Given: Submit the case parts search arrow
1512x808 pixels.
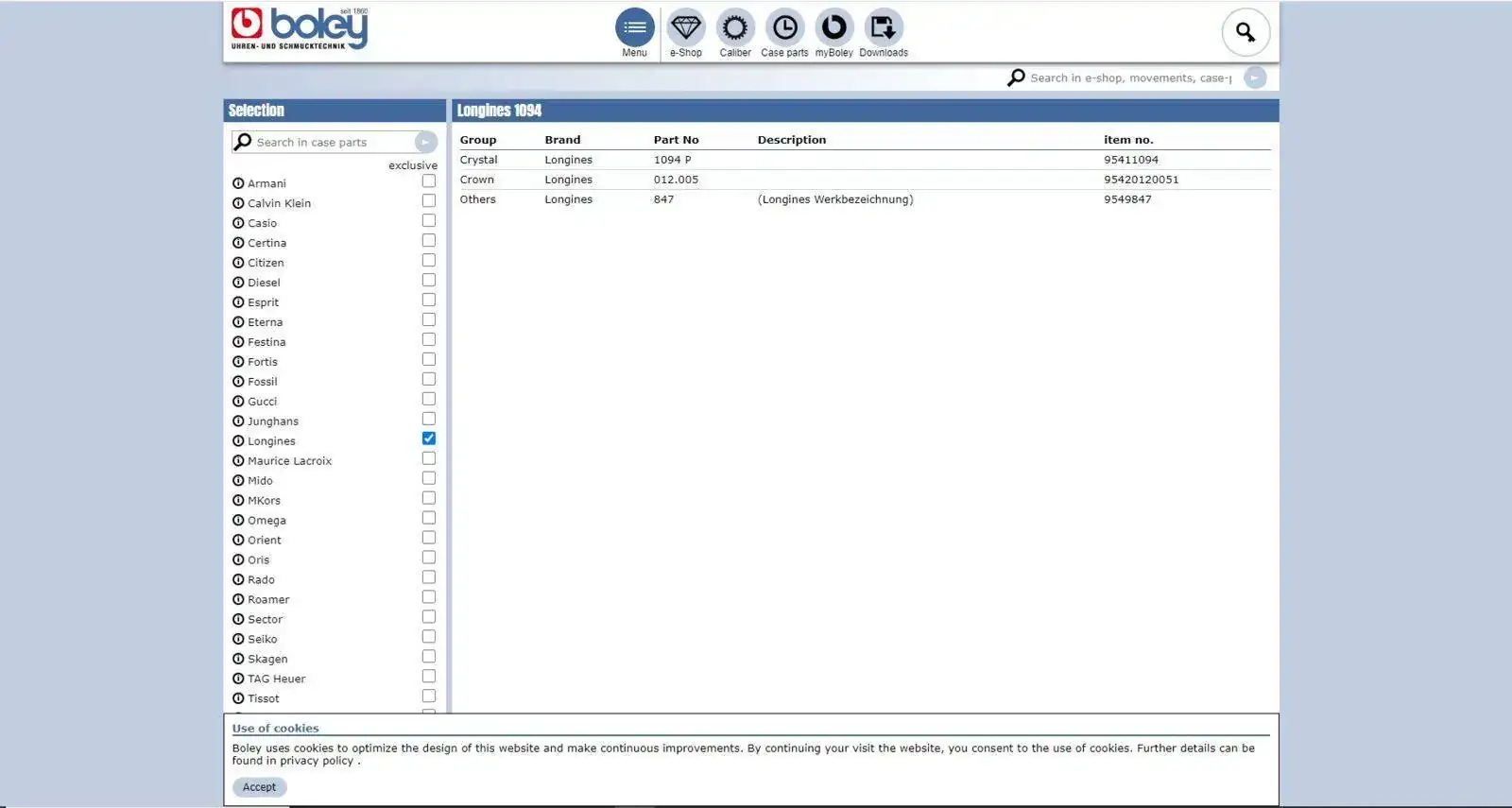Looking at the screenshot, I should tap(426, 142).
